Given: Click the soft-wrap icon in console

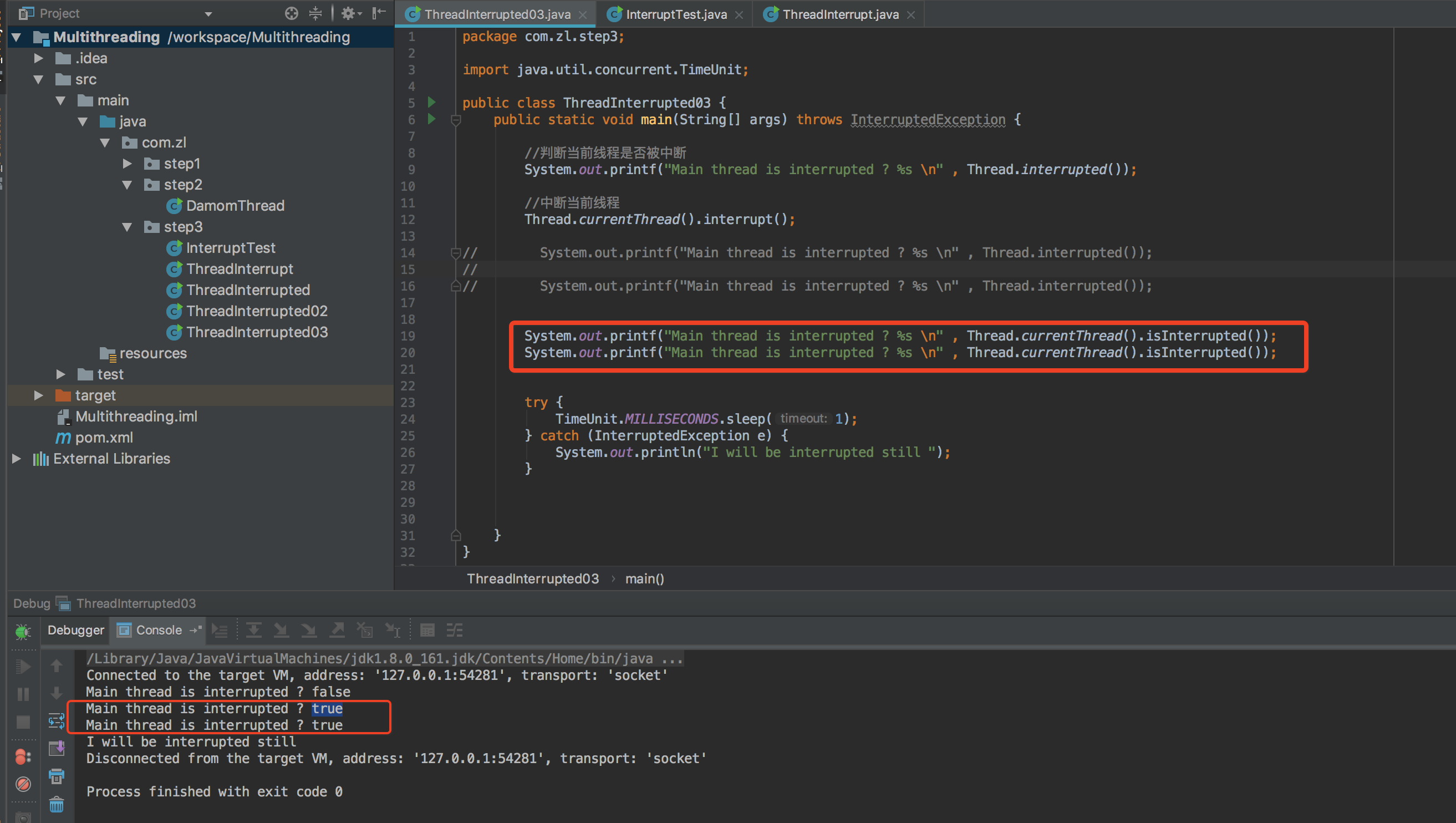Looking at the screenshot, I should pyautogui.click(x=57, y=721).
